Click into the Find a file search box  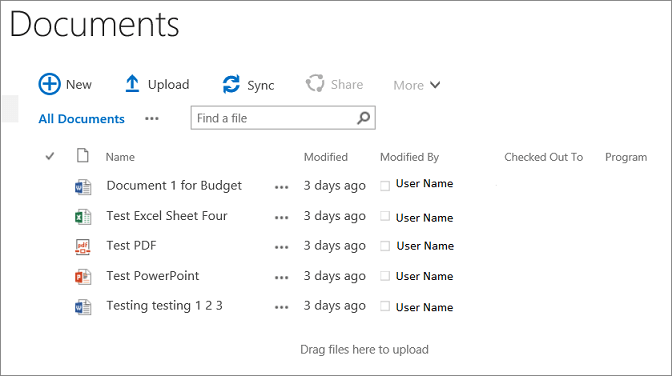(283, 118)
